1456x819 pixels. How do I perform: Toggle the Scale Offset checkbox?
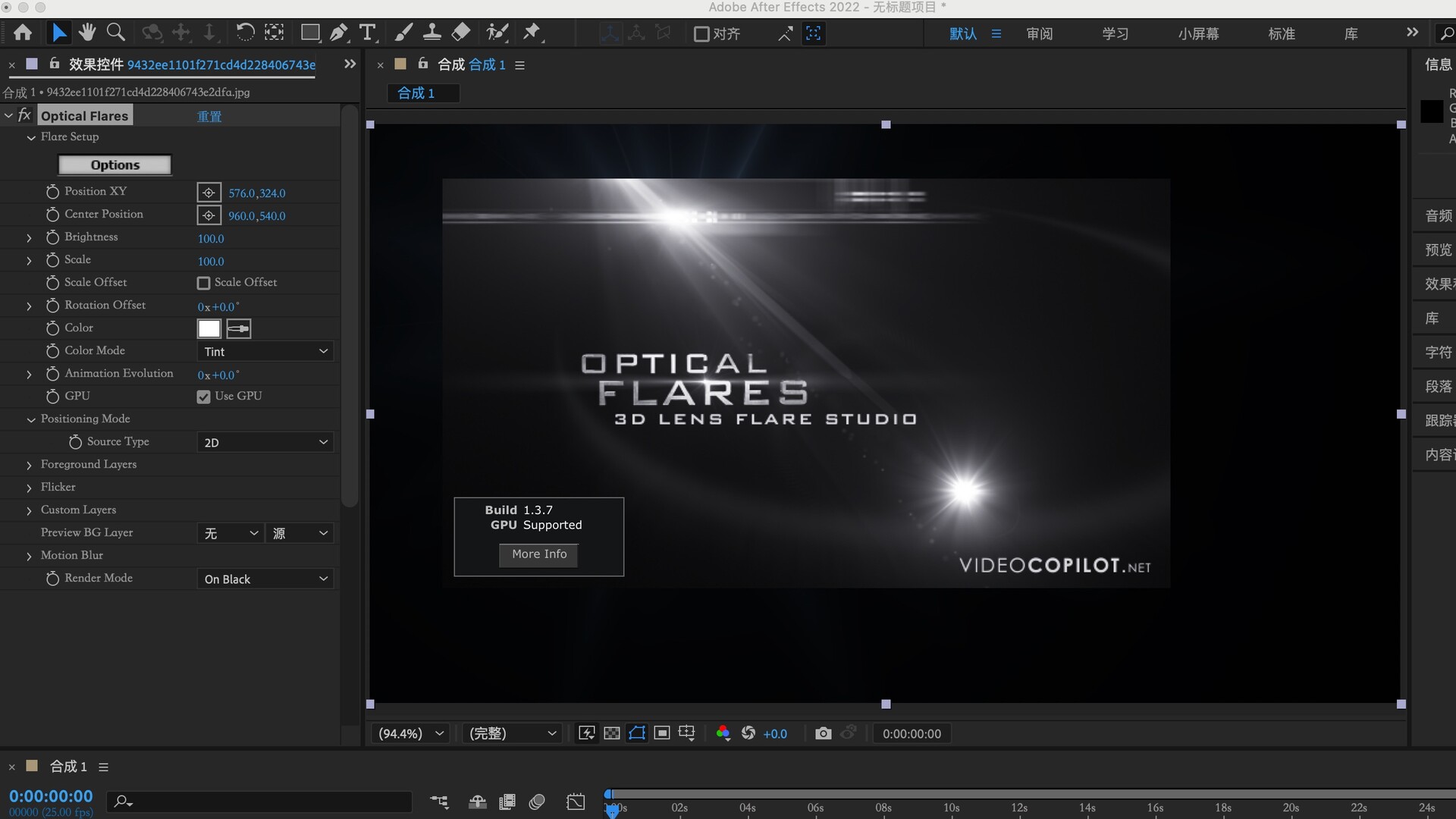(203, 283)
